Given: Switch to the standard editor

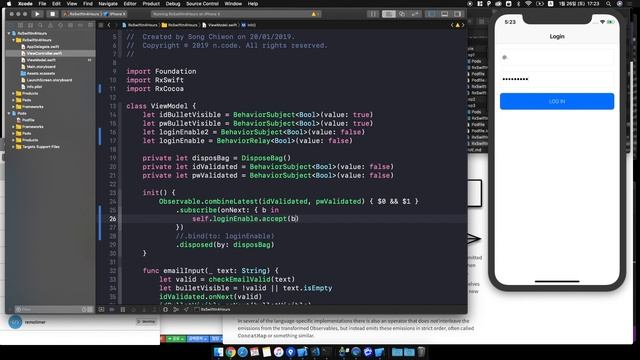Looking at the screenshot, I should pyautogui.click(x=389, y=14).
